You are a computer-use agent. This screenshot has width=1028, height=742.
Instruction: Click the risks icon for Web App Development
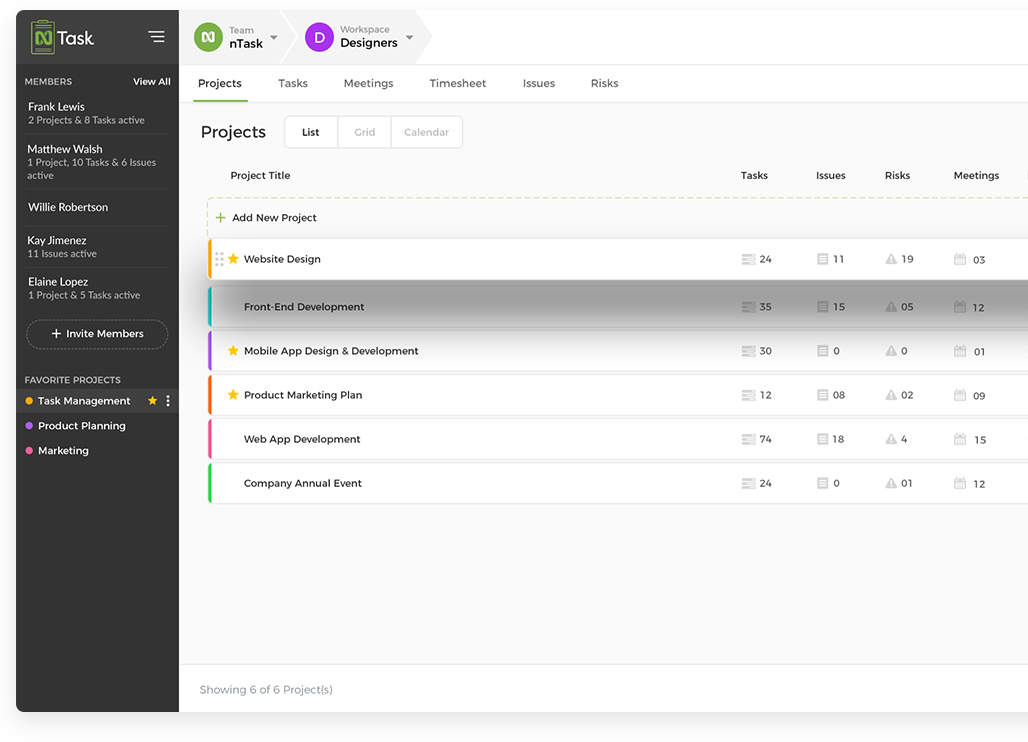tap(891, 439)
